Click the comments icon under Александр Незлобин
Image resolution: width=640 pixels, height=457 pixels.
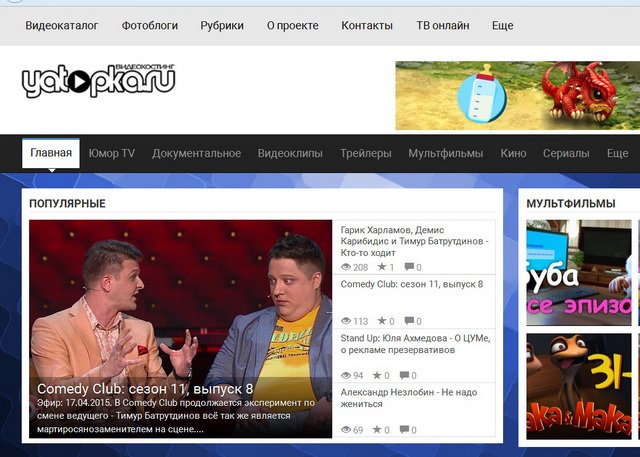click(x=404, y=429)
